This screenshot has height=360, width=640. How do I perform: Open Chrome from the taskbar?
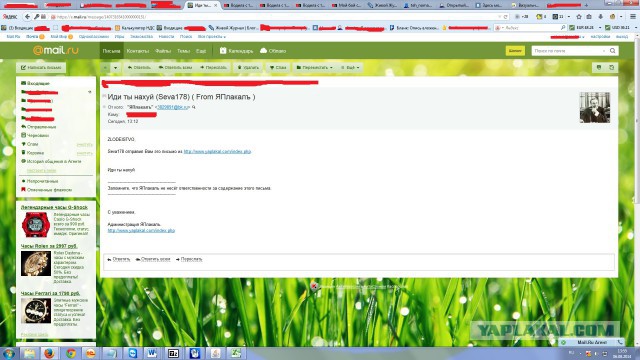coord(71,353)
